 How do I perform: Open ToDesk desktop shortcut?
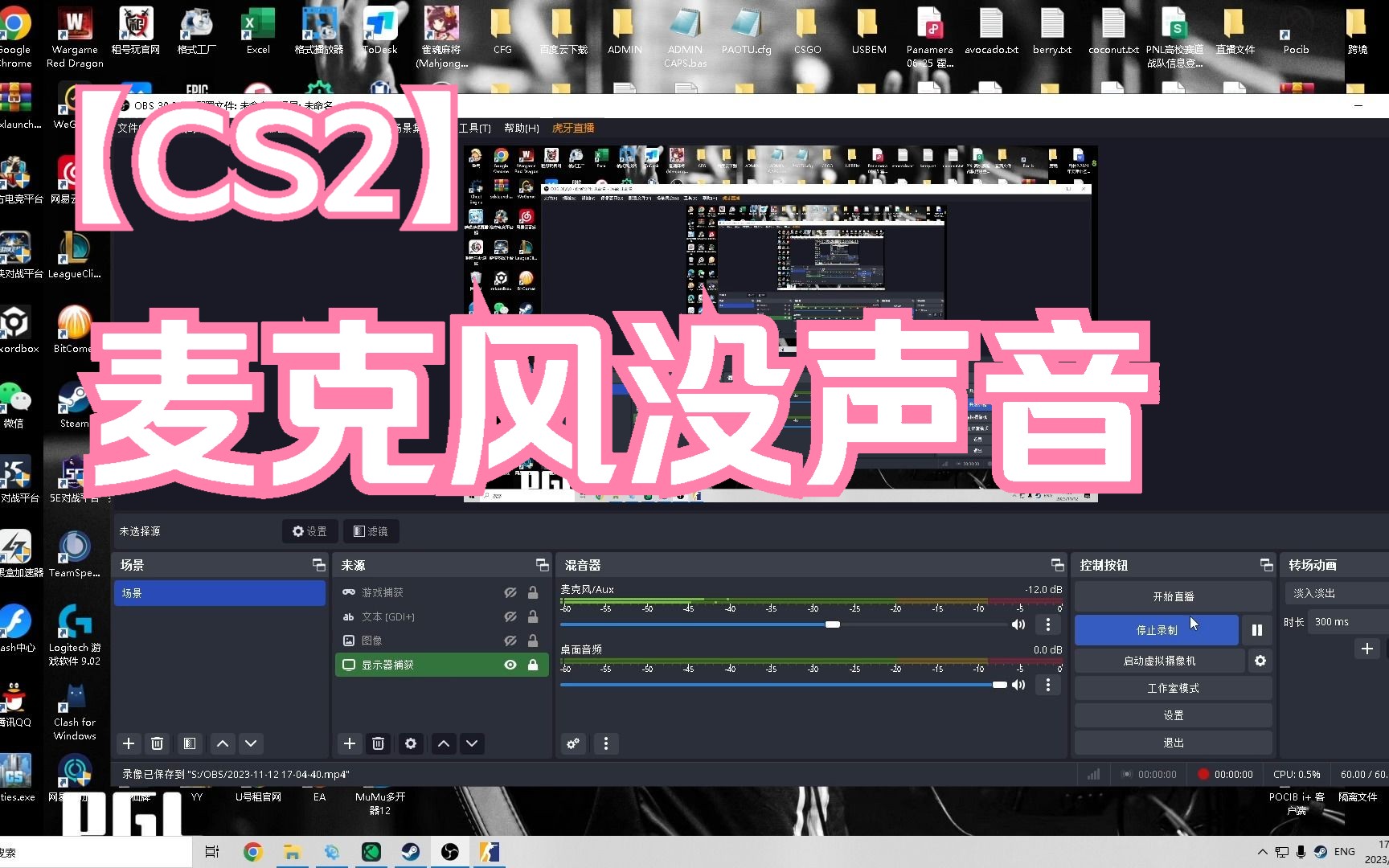[380, 31]
